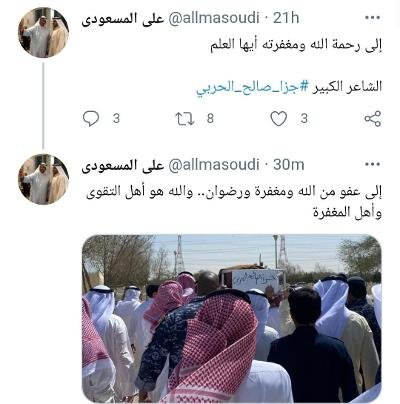Open the first tweet's profile avatar
The width and height of the screenshot is (400, 404).
43,32
